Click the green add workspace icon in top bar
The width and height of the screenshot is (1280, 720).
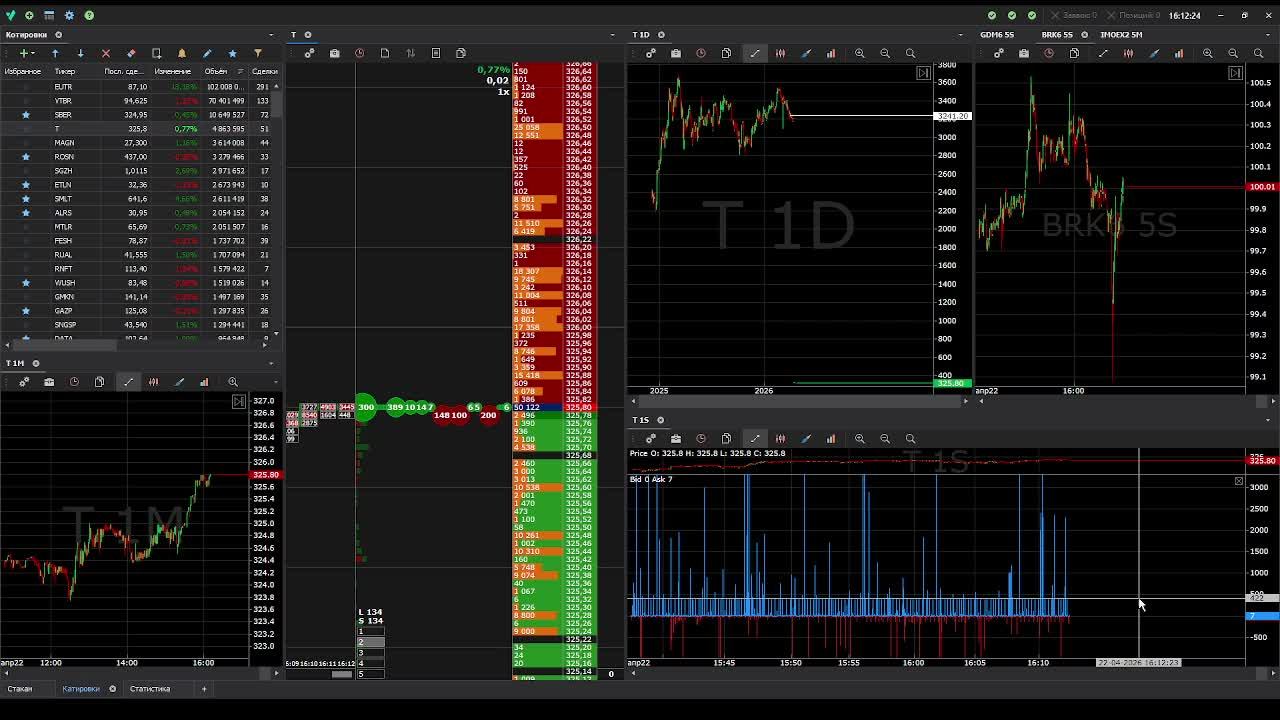pos(29,15)
